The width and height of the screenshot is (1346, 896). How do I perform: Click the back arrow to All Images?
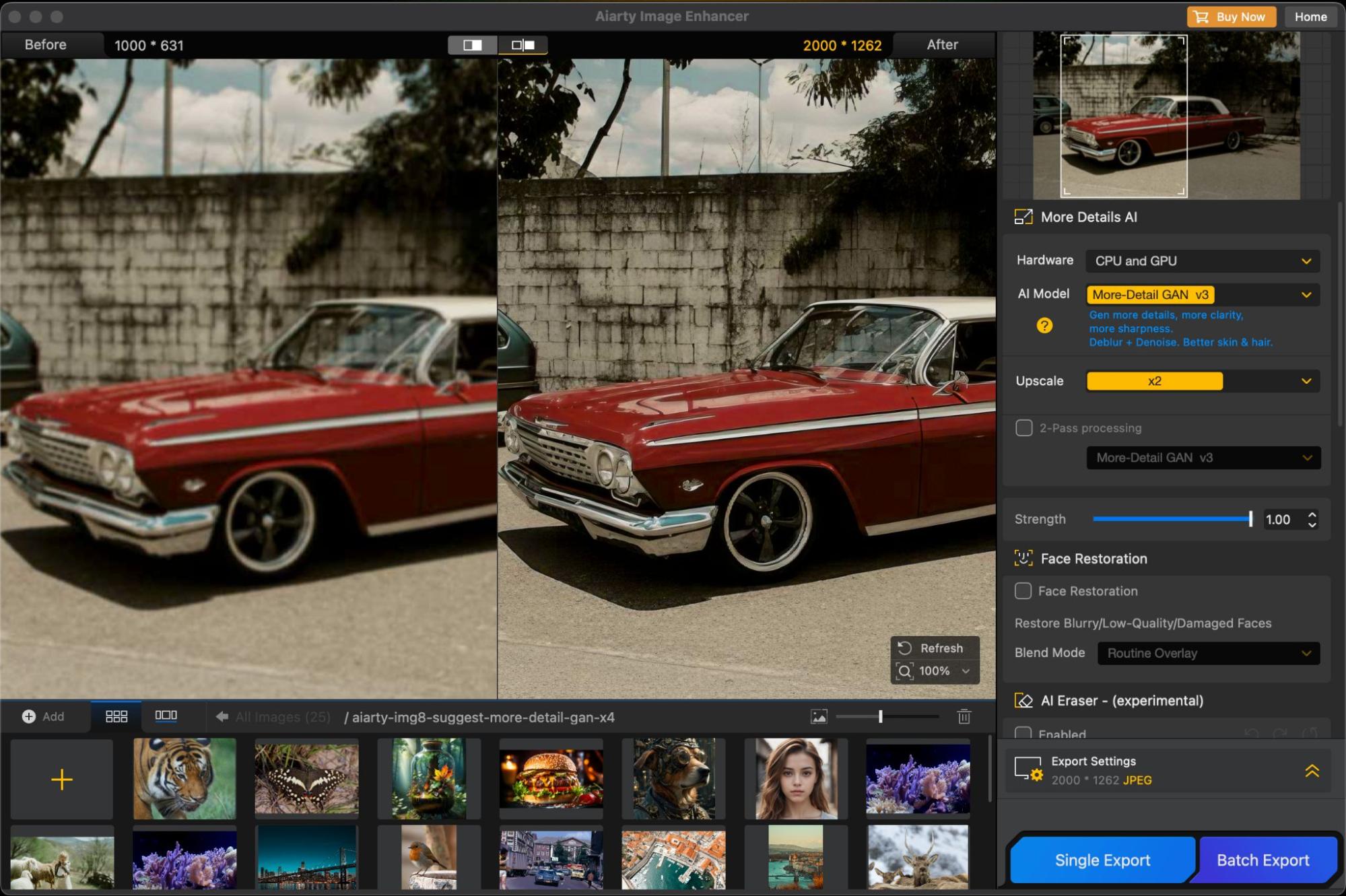[x=222, y=717]
